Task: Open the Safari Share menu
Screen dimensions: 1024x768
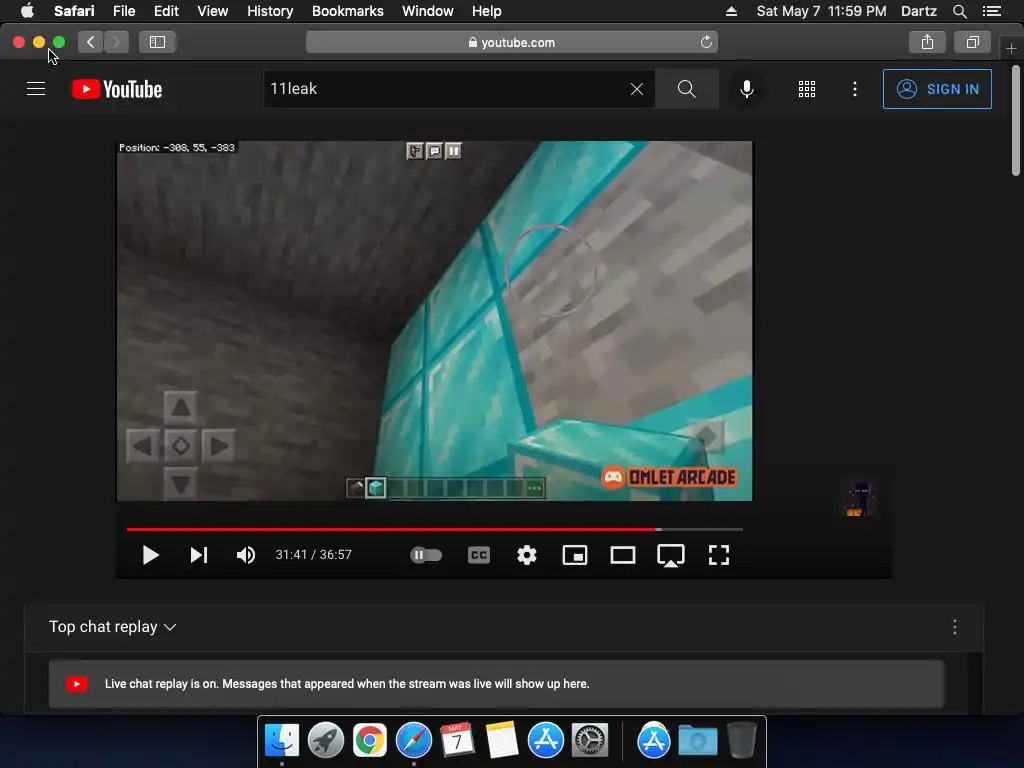Action: click(927, 42)
